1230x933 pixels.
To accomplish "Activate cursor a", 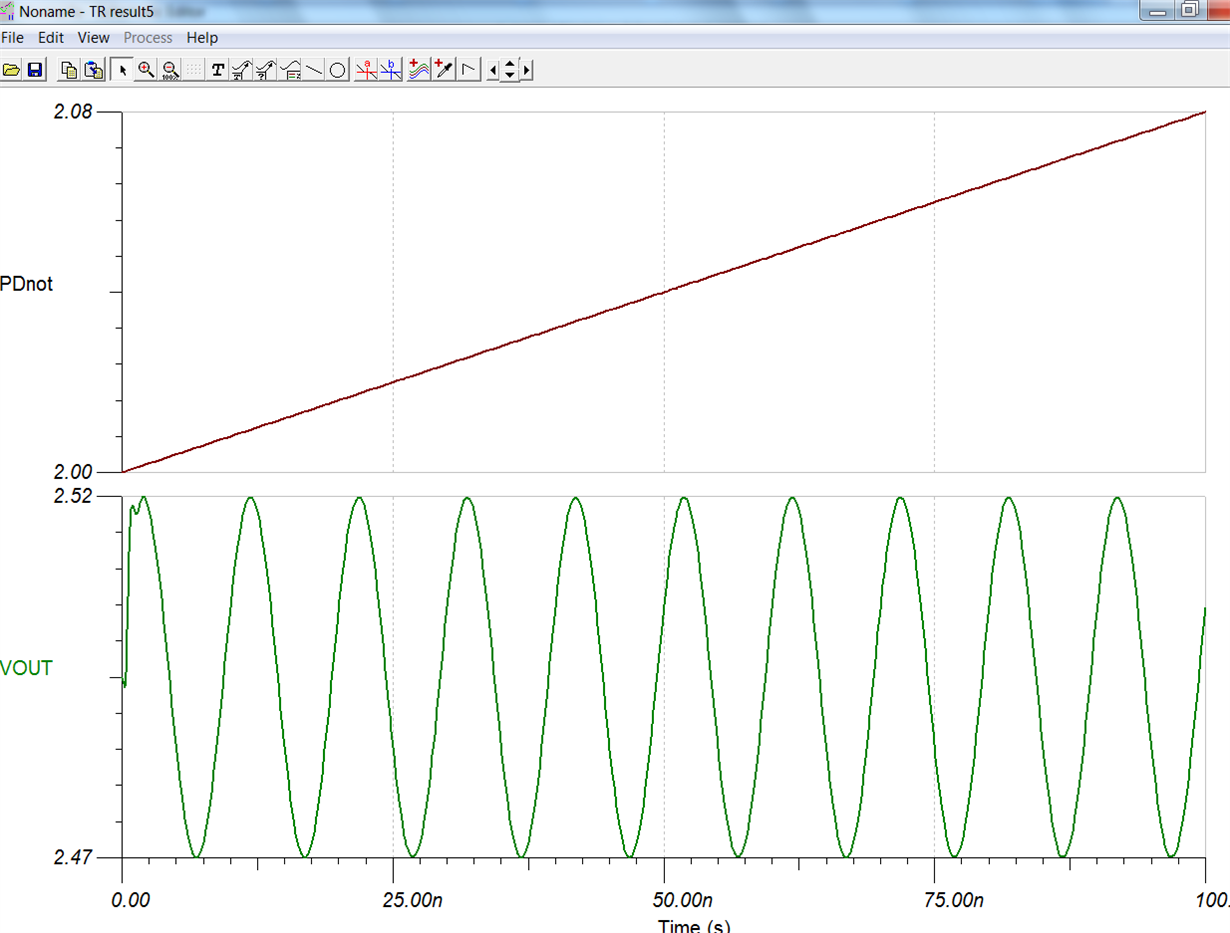I will [366, 70].
